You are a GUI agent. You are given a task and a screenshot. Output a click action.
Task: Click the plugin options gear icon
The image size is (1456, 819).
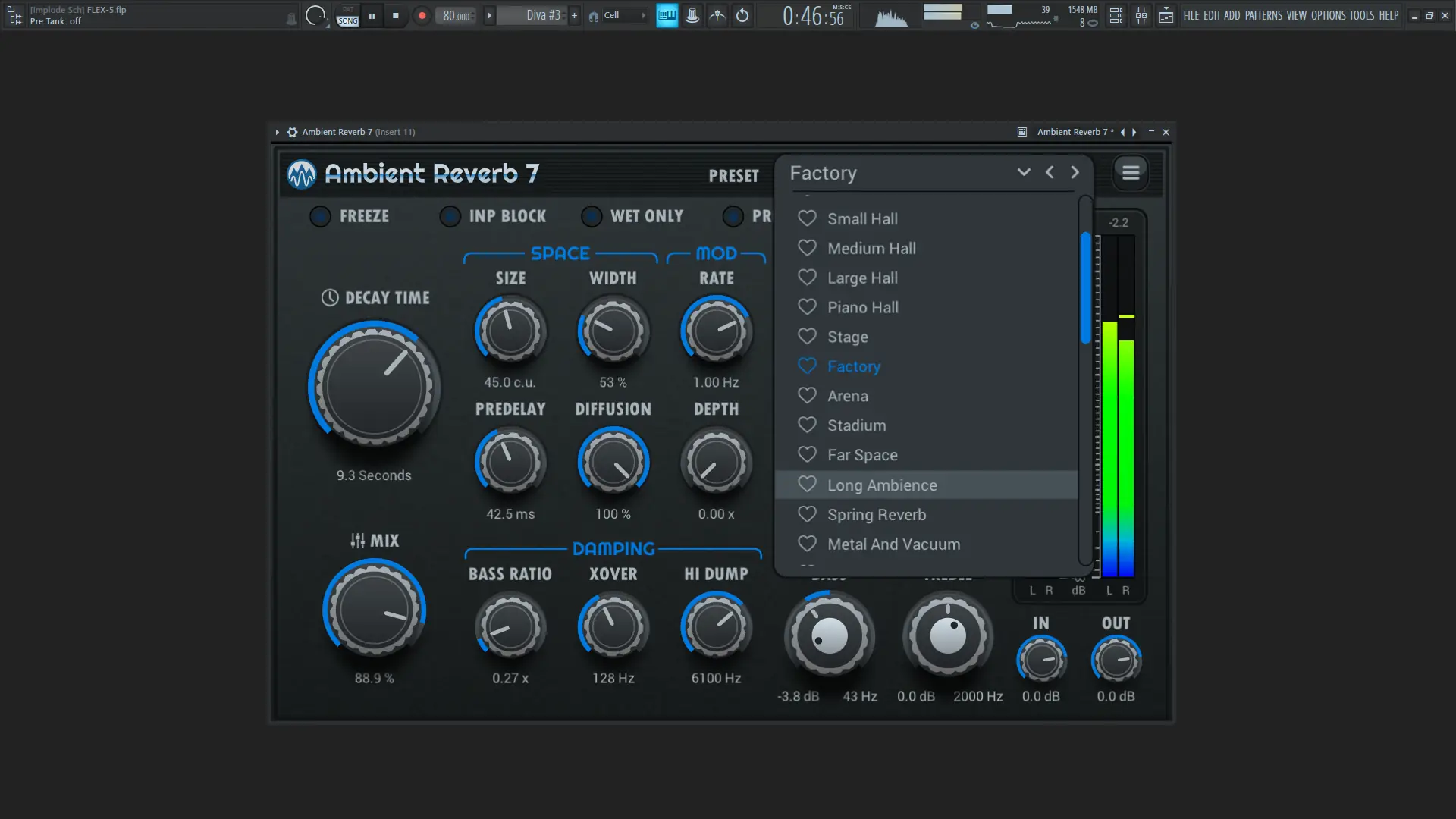292,132
